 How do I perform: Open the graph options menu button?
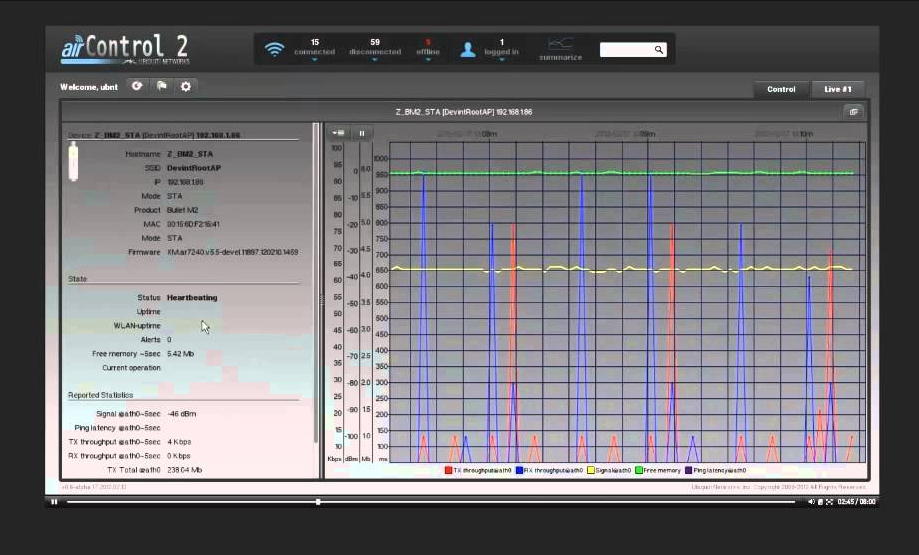tap(338, 132)
